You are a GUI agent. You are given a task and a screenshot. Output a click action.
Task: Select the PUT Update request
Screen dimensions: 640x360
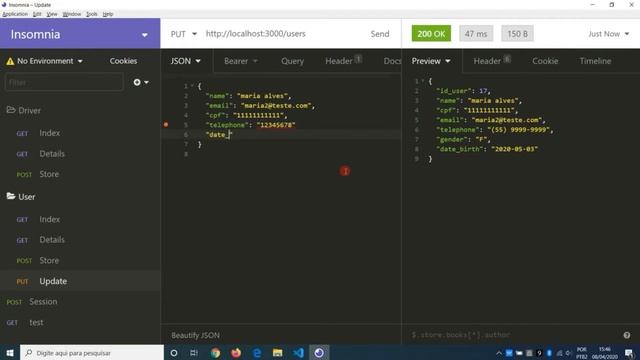(x=80, y=281)
